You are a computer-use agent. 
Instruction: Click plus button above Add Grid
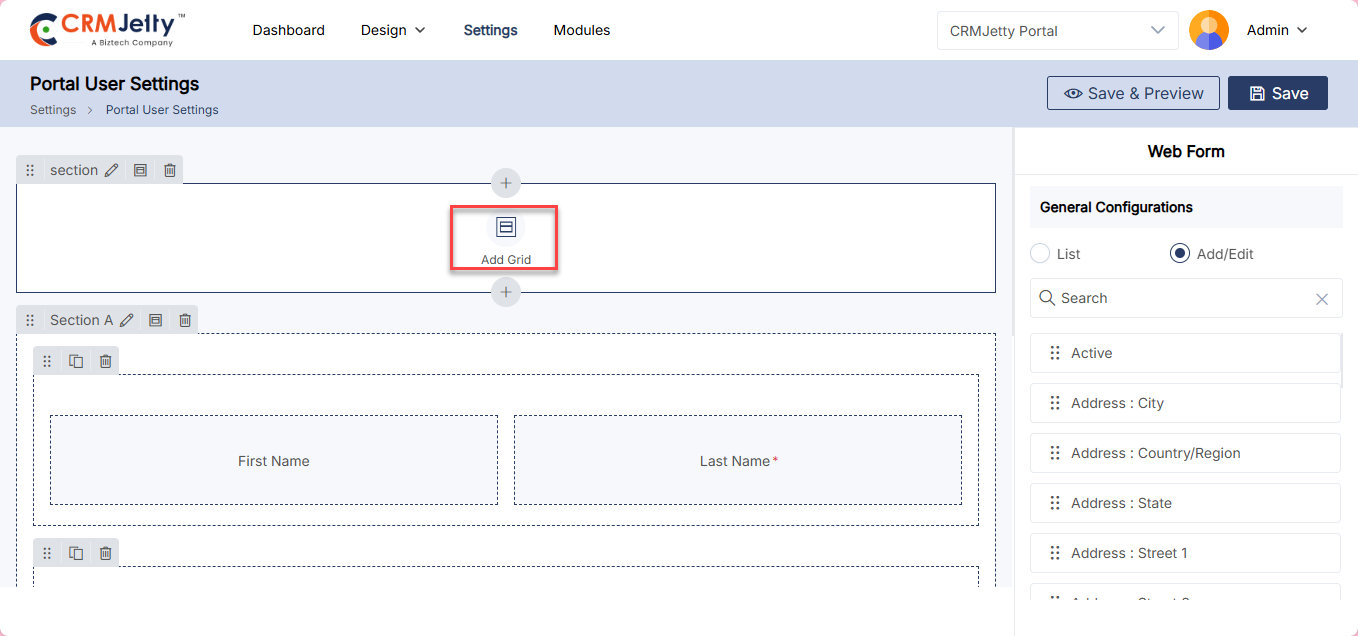[x=506, y=183]
